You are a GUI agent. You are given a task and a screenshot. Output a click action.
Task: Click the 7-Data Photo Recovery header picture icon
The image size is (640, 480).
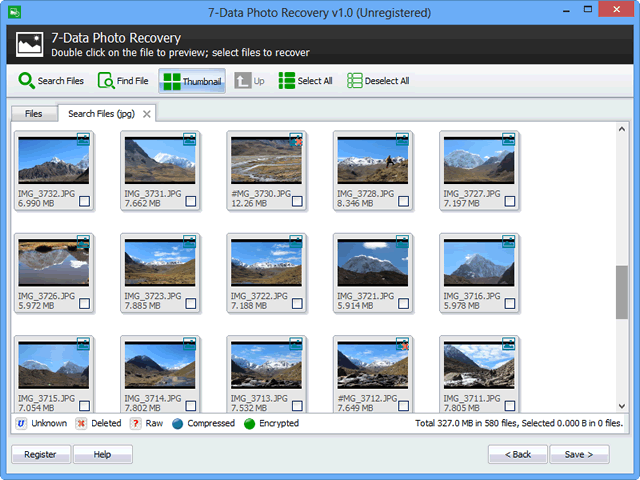point(29,44)
